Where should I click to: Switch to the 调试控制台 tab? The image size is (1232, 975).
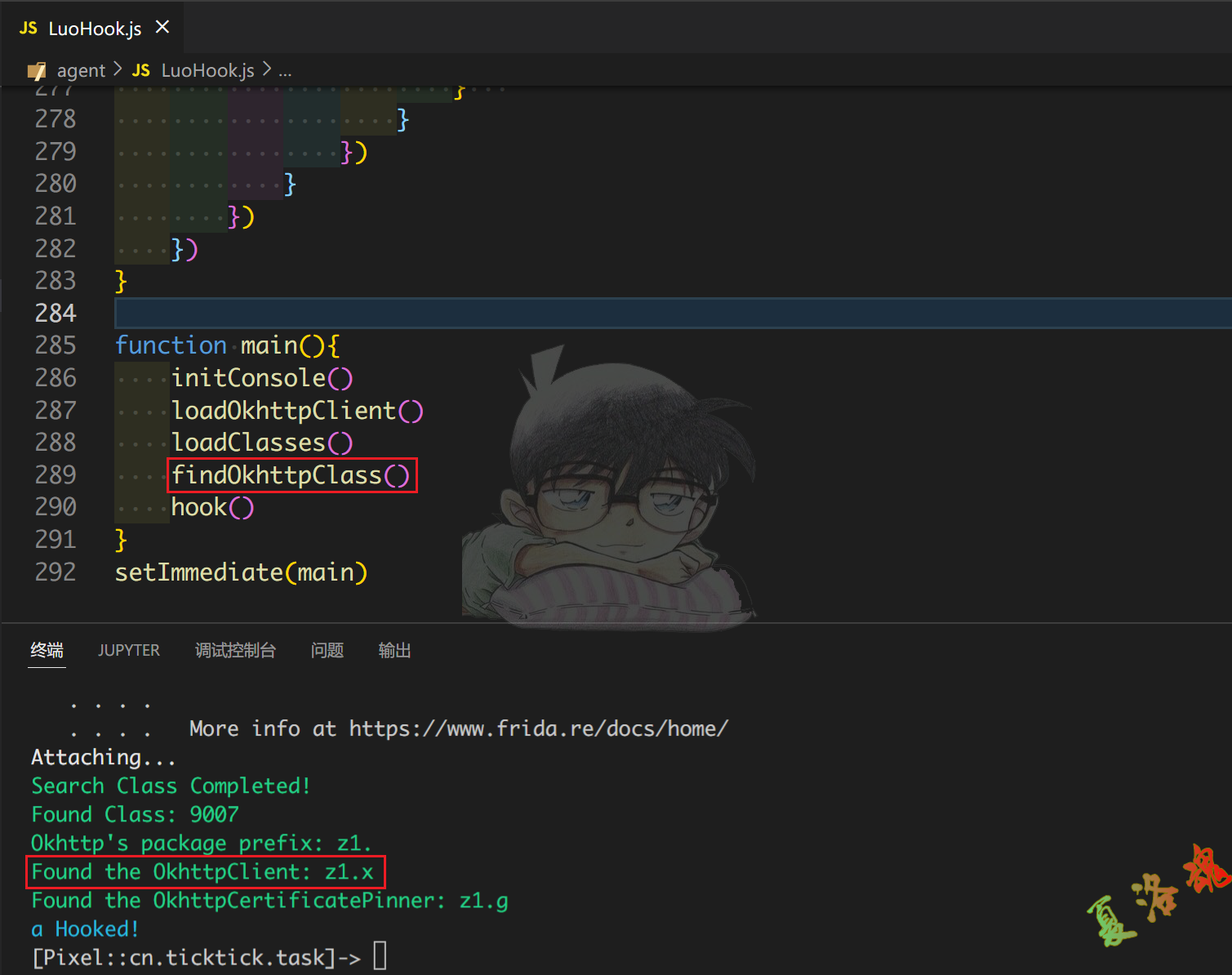click(235, 650)
